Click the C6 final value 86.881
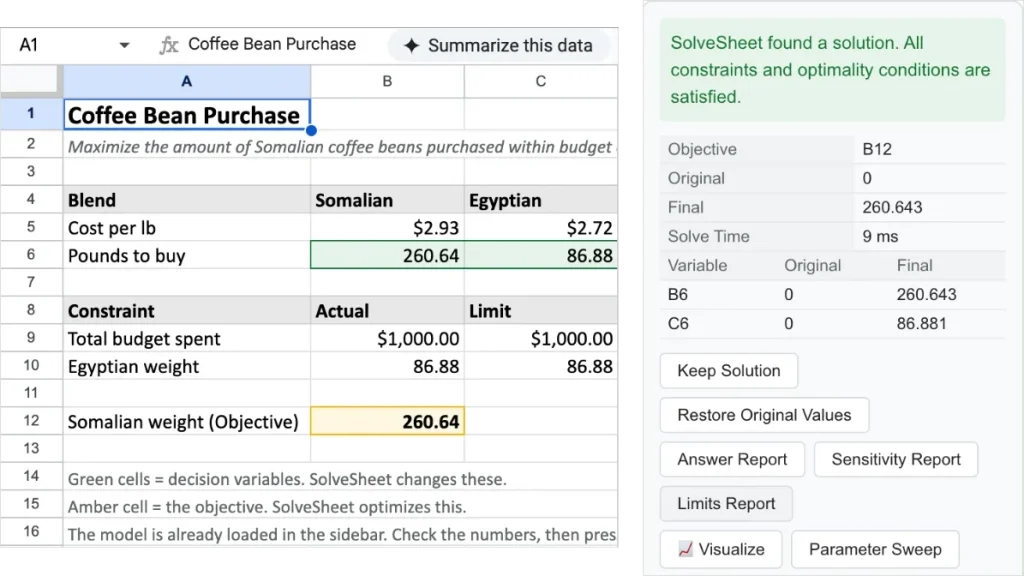 921,323
